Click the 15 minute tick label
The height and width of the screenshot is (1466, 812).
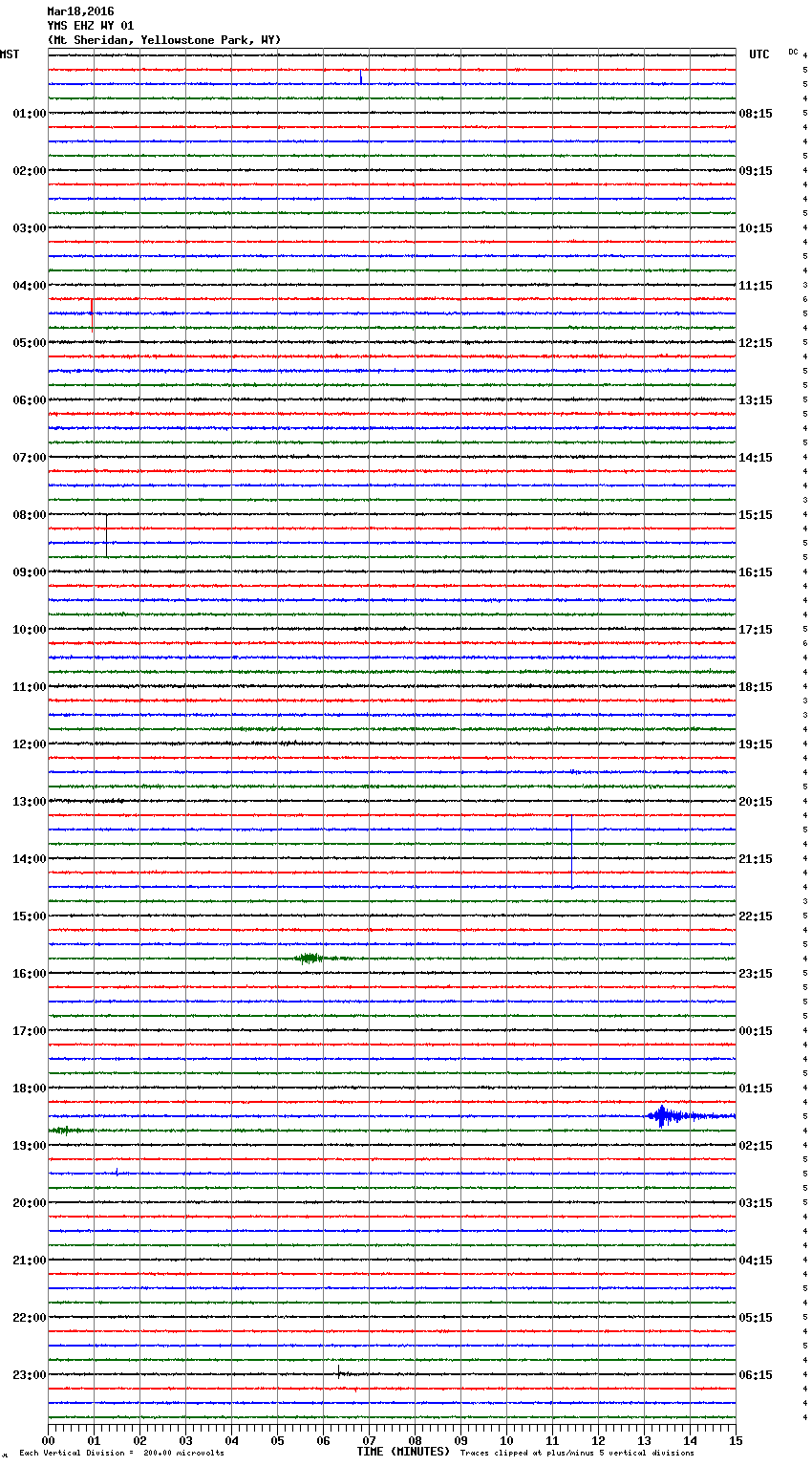tap(736, 1440)
